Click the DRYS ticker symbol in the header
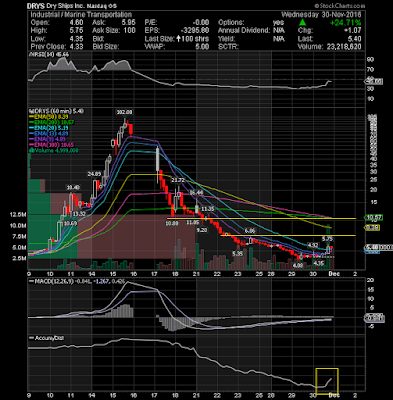 click(36, 6)
